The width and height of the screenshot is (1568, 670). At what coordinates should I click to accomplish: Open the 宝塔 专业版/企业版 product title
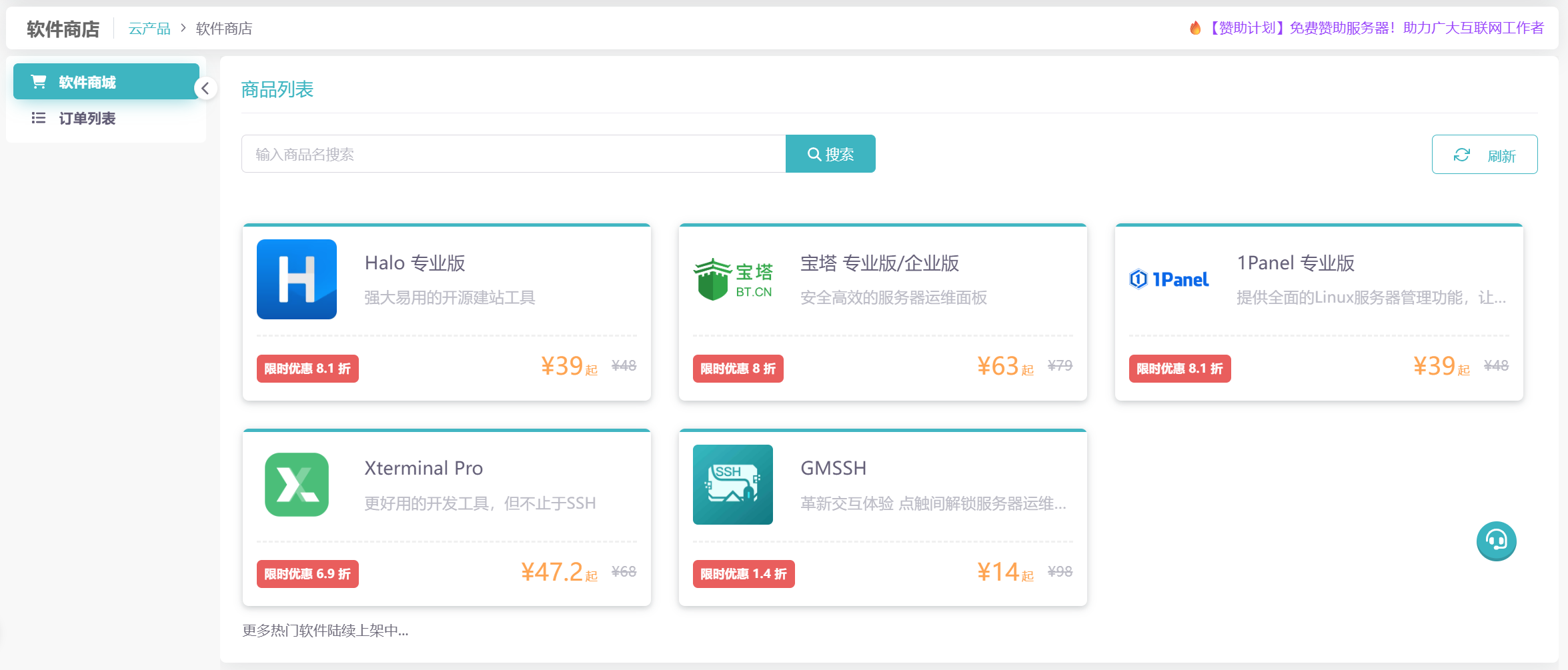[879, 263]
